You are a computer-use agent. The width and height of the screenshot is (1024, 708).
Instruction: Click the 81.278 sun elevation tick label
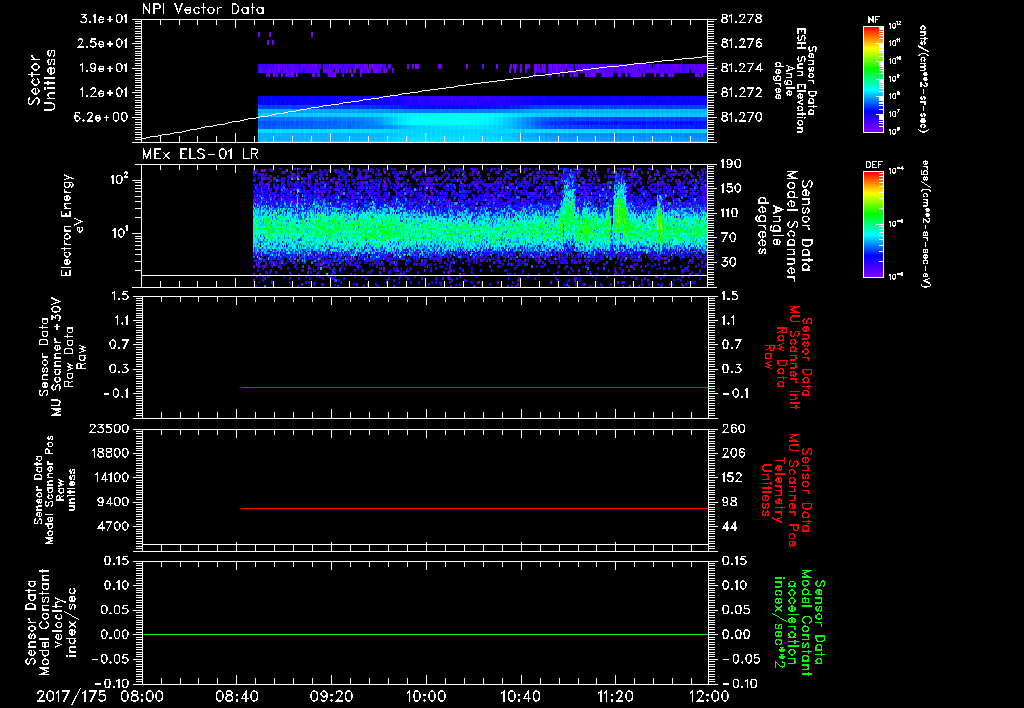[x=741, y=19]
